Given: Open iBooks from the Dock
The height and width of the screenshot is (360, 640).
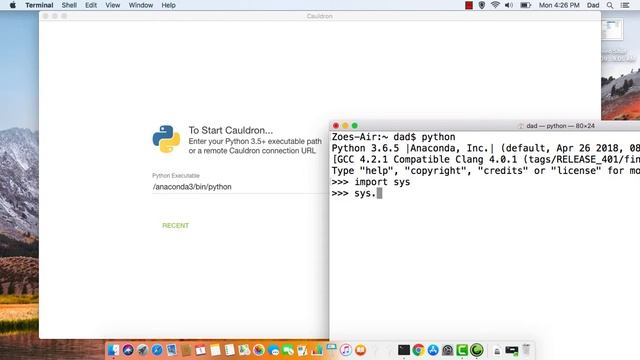Looking at the screenshot, I should click(x=360, y=350).
